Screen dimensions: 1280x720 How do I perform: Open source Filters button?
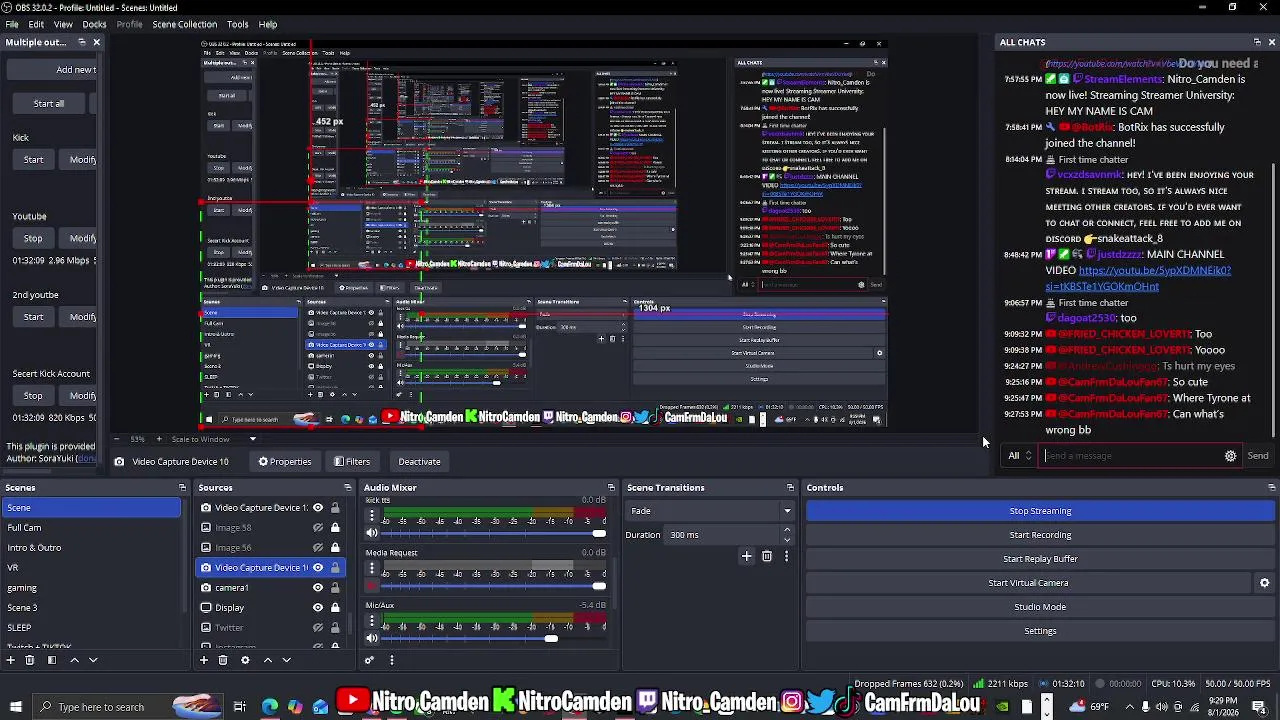click(352, 462)
